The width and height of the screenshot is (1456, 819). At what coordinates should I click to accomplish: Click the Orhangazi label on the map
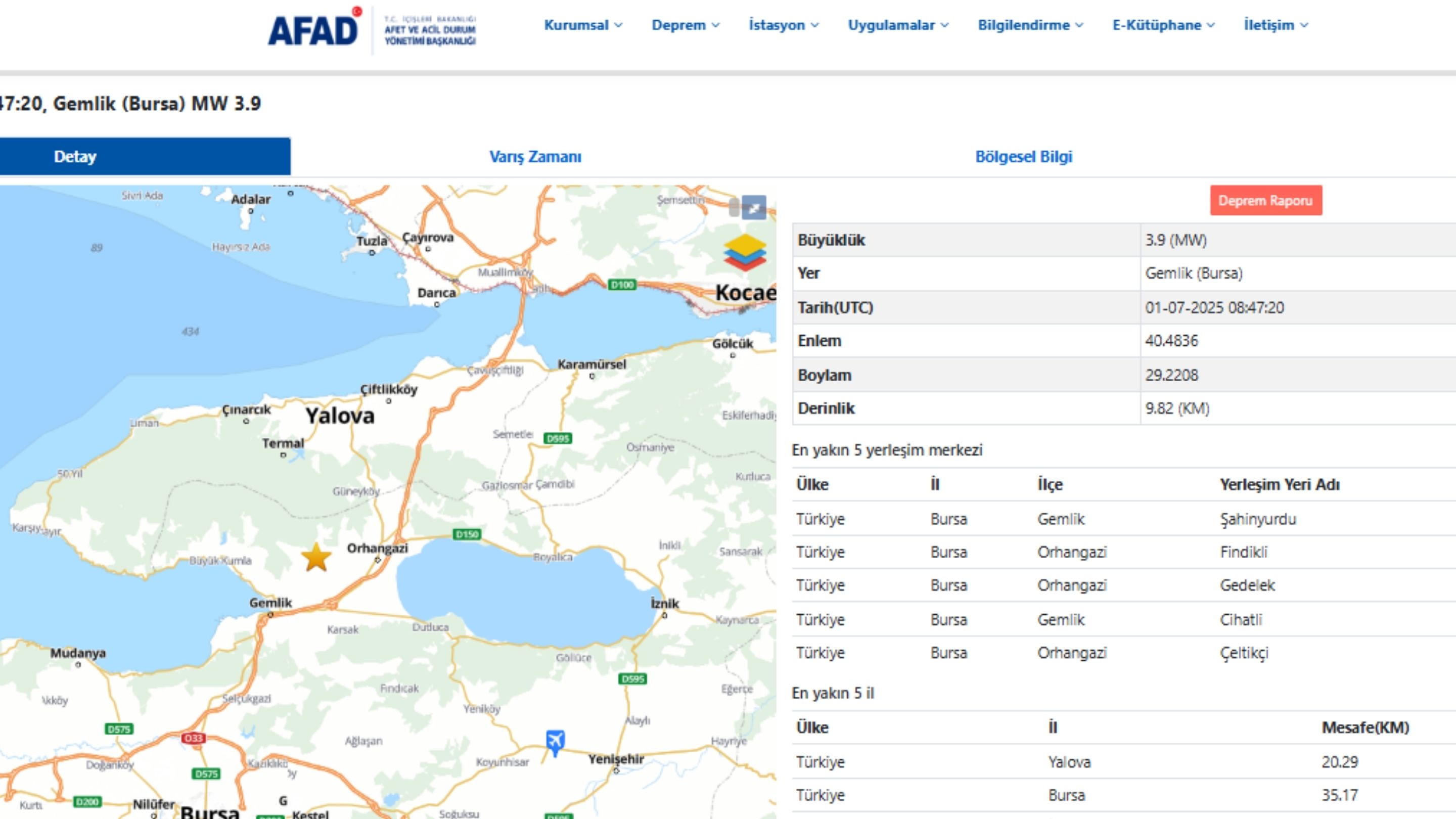tap(377, 548)
